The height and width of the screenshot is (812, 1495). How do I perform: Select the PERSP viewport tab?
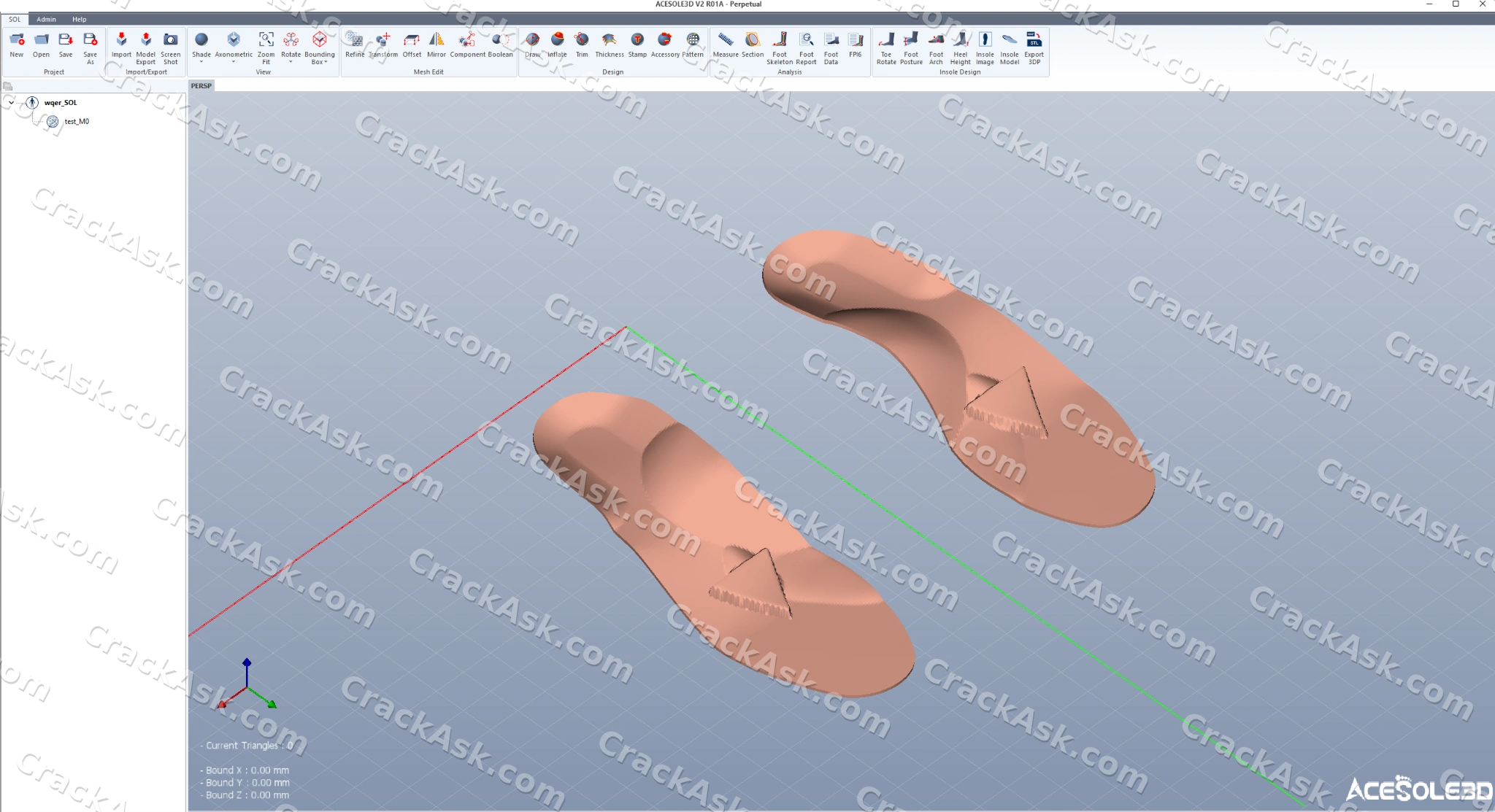pyautogui.click(x=201, y=85)
